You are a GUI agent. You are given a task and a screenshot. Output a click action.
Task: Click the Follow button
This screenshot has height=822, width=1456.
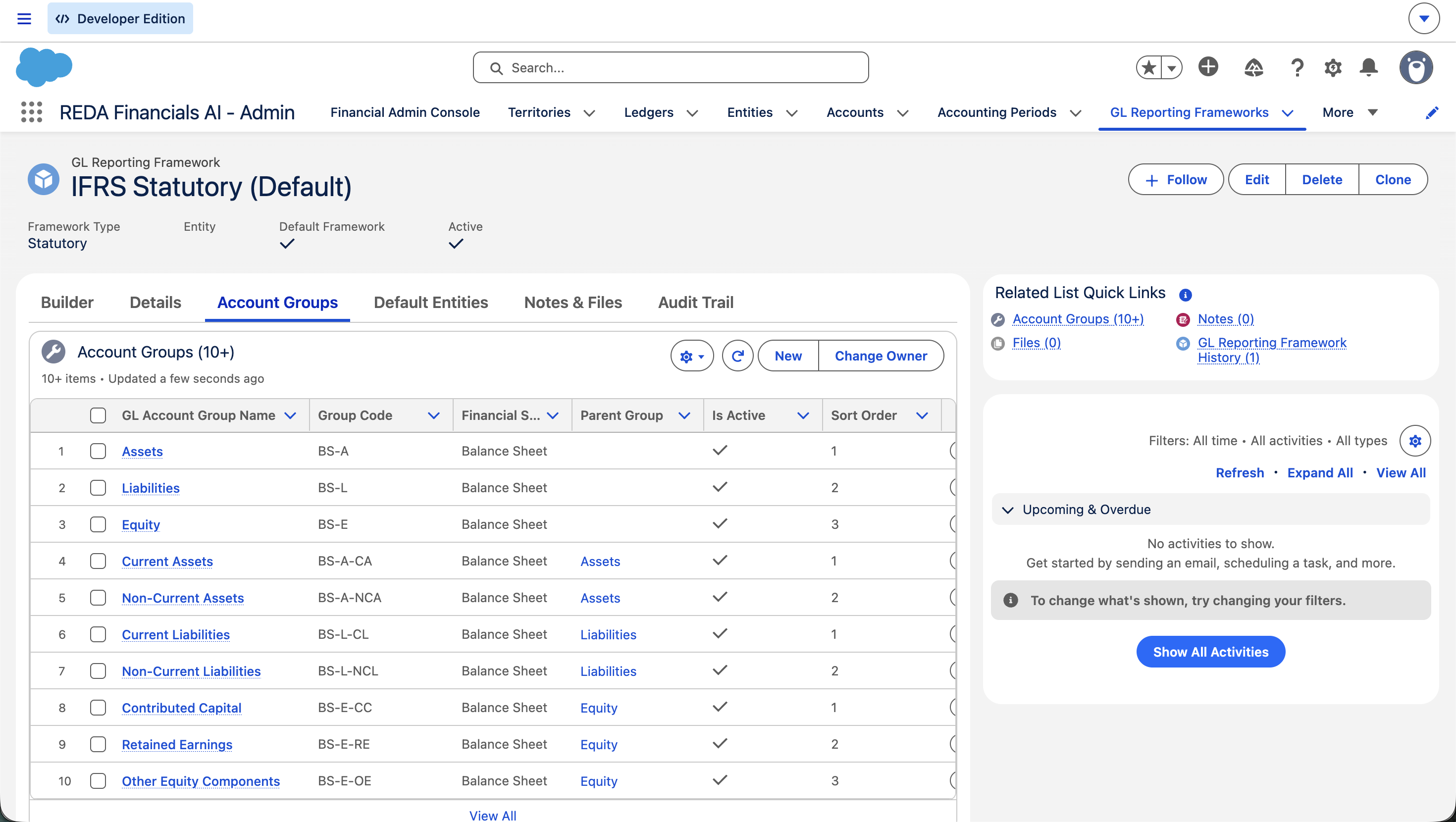tap(1176, 179)
